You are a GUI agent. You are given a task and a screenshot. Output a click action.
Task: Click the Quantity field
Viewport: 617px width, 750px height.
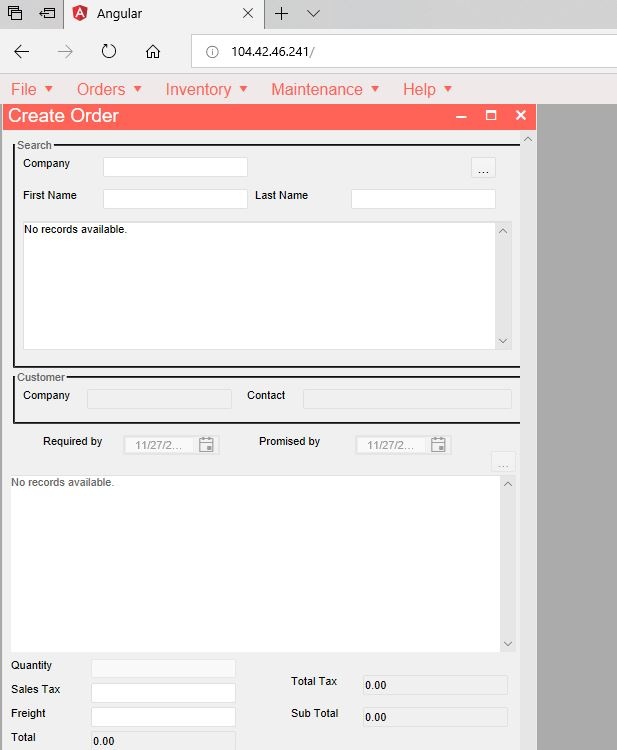(x=163, y=668)
